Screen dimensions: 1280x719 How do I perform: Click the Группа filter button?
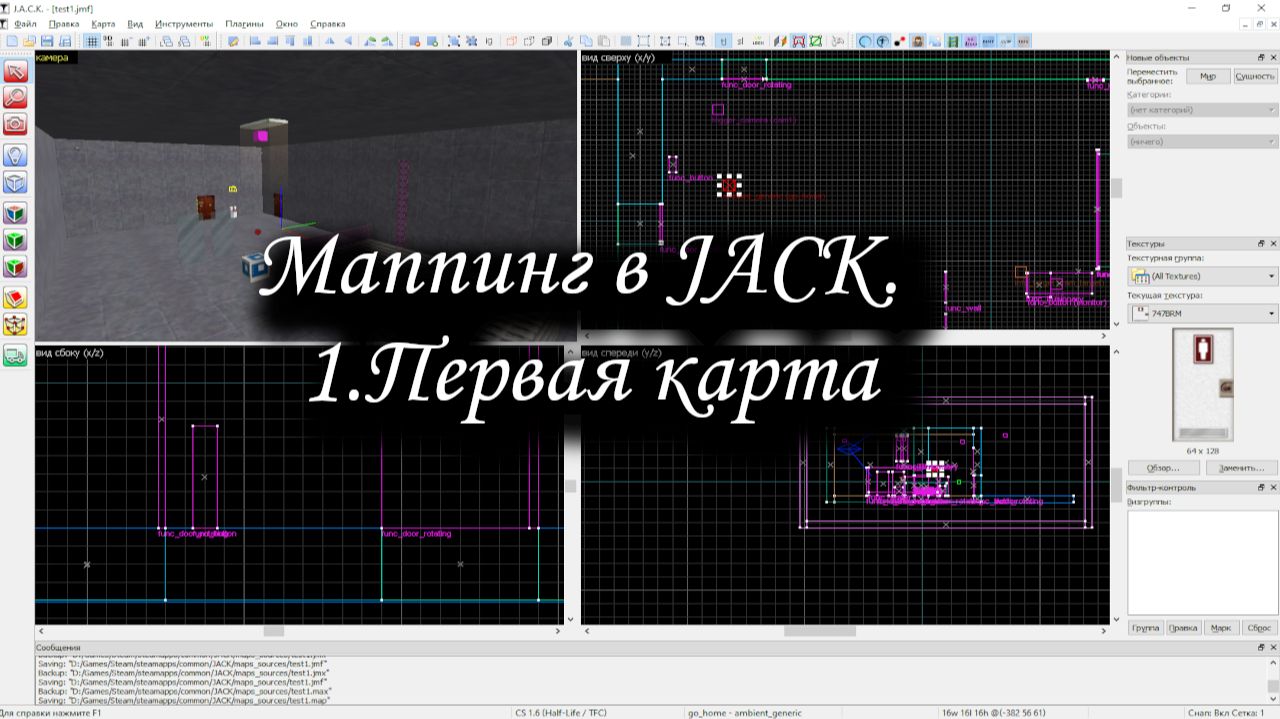tap(1145, 628)
